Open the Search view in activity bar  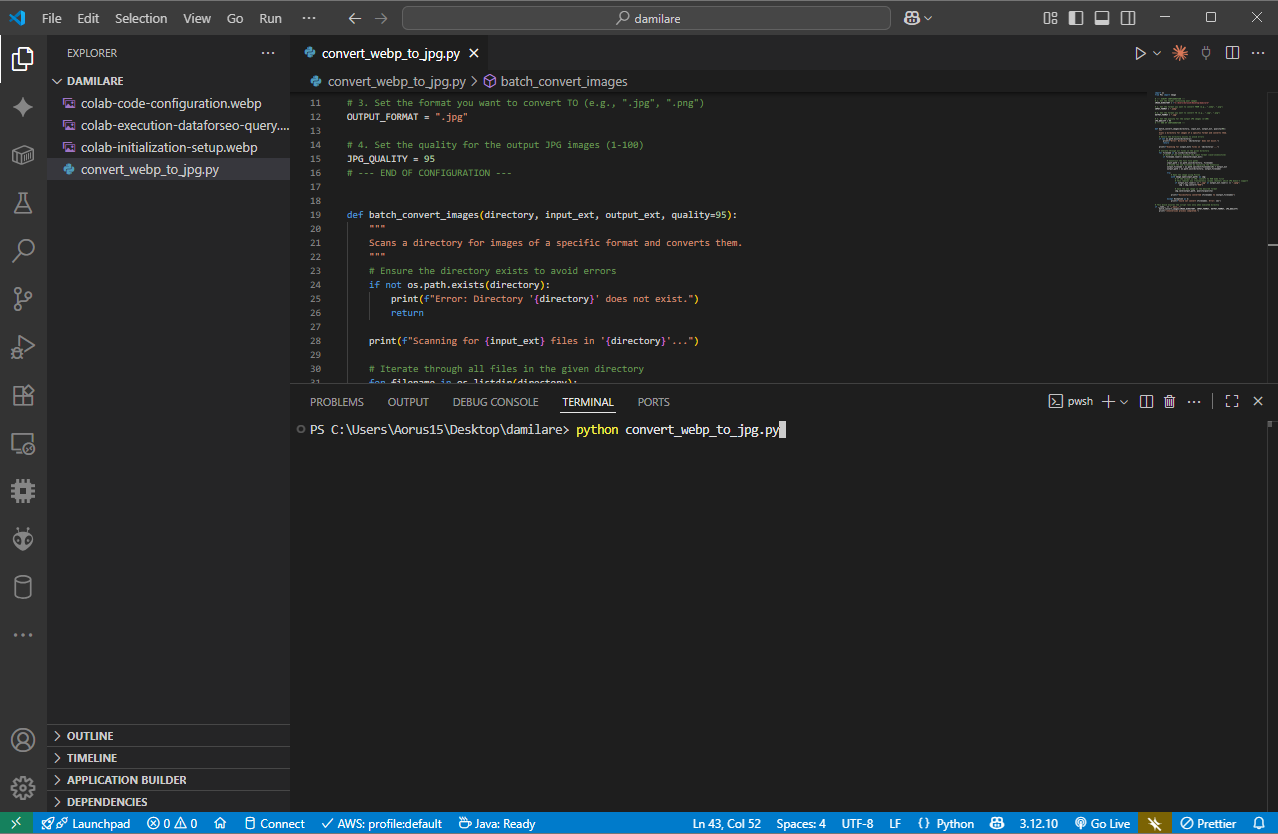coord(22,251)
